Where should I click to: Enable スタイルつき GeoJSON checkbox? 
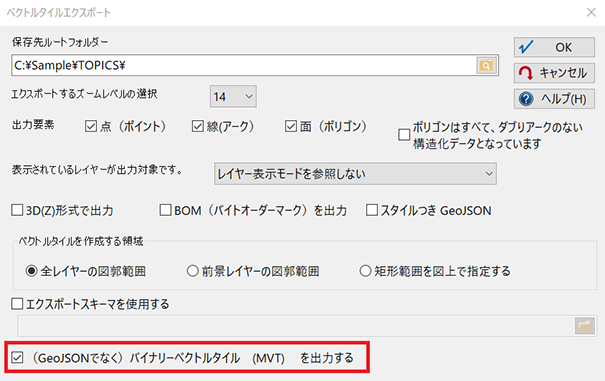pos(372,210)
